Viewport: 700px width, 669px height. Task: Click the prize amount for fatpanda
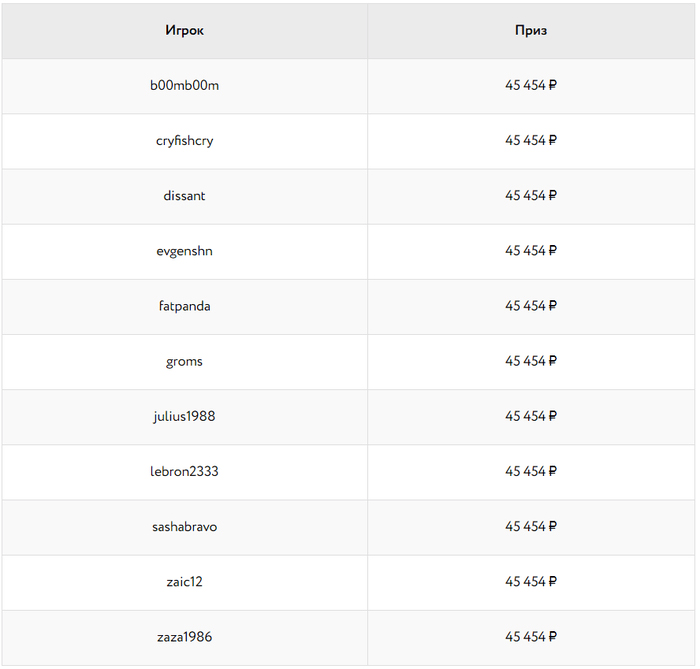(x=531, y=306)
